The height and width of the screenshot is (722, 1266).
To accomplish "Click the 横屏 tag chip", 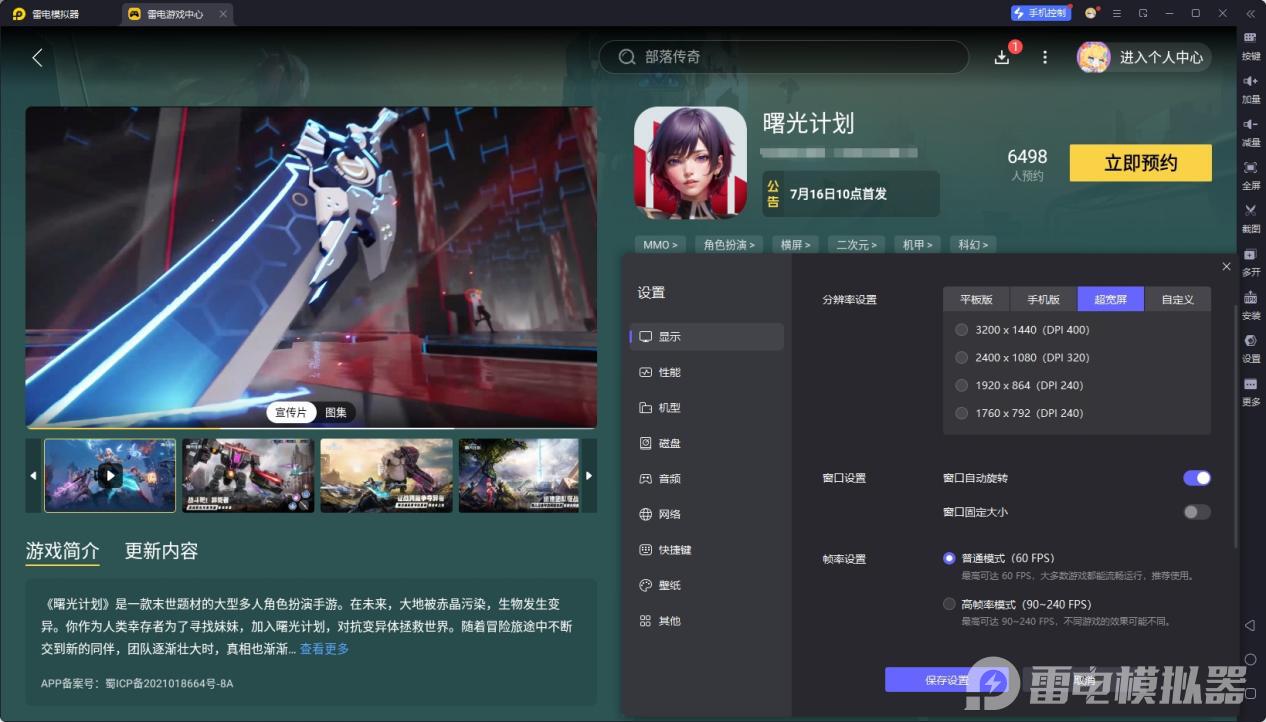I will 797,245.
